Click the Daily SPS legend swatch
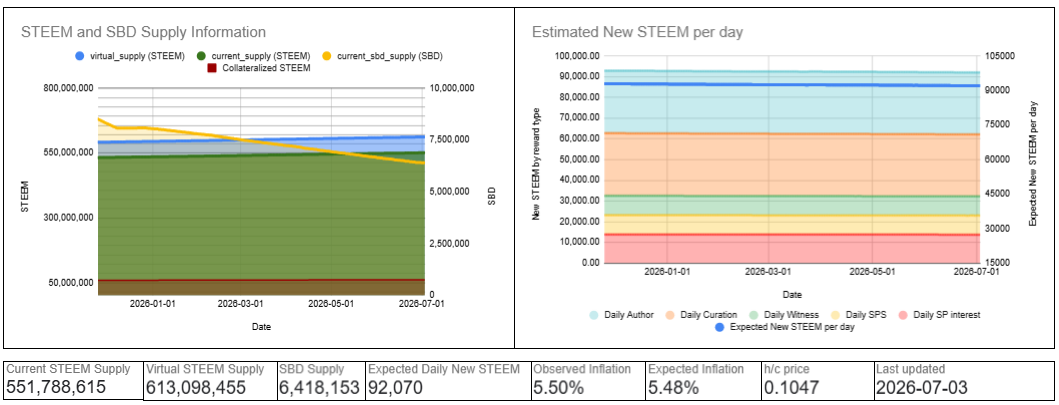Screen dimensions: 1059x405 click(836, 315)
